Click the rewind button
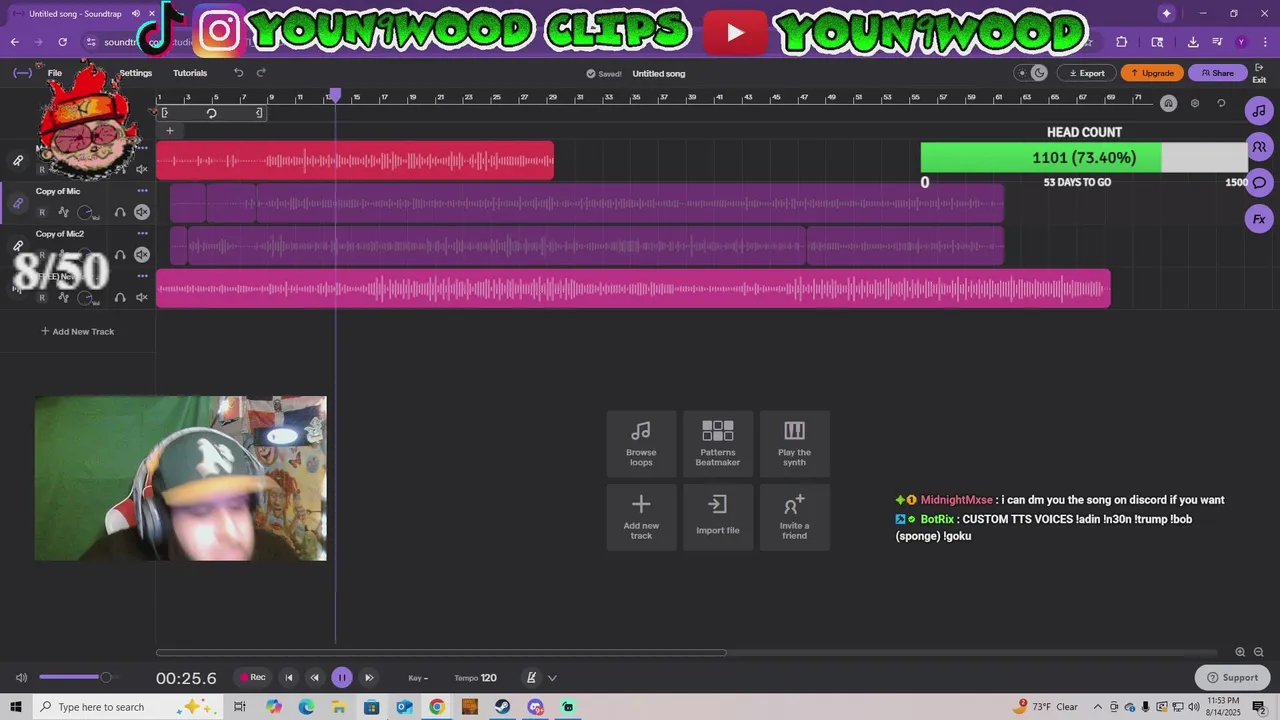Viewport: 1280px width, 720px height. pos(314,678)
